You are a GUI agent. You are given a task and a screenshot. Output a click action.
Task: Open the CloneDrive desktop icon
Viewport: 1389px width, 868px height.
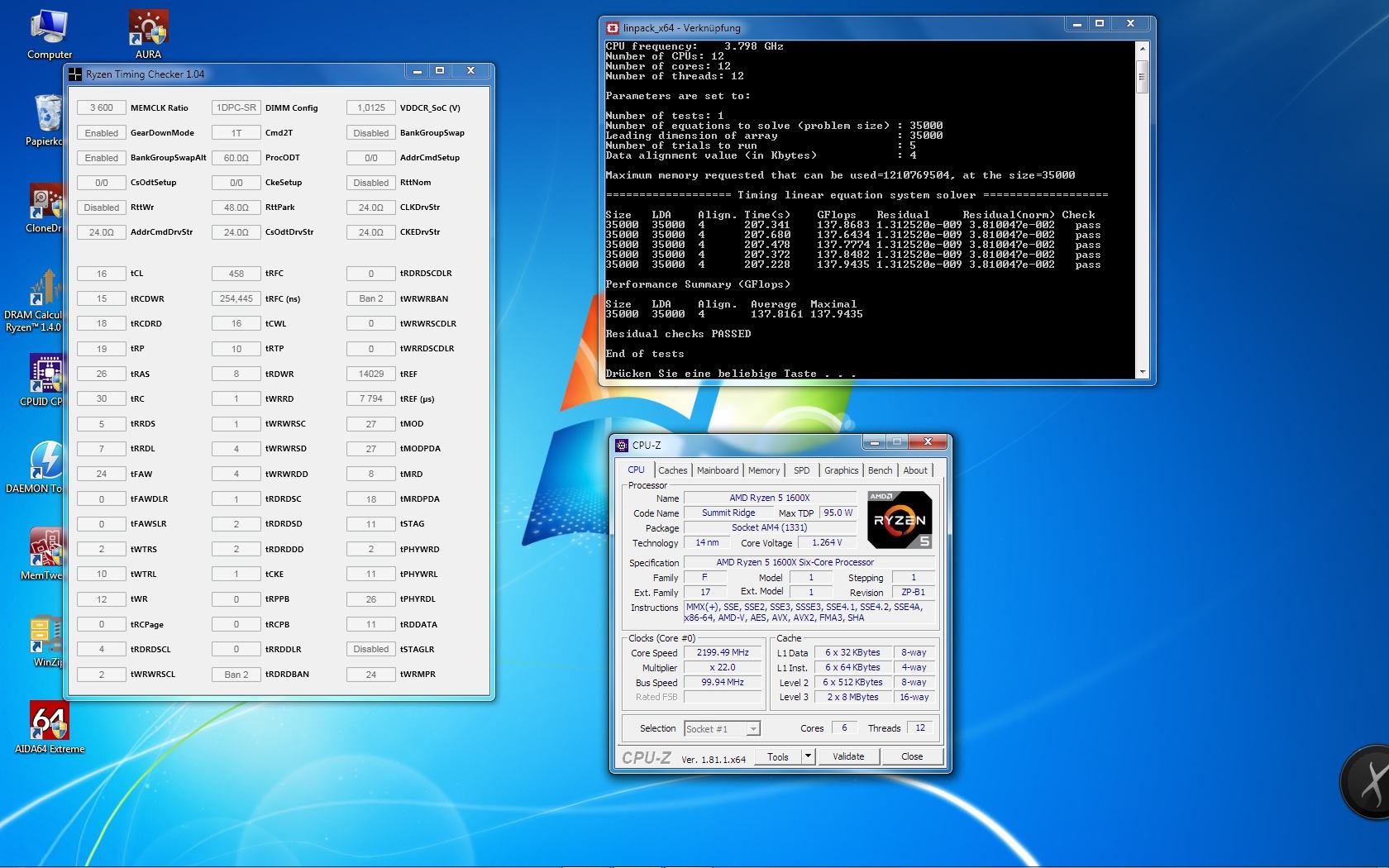(45, 207)
